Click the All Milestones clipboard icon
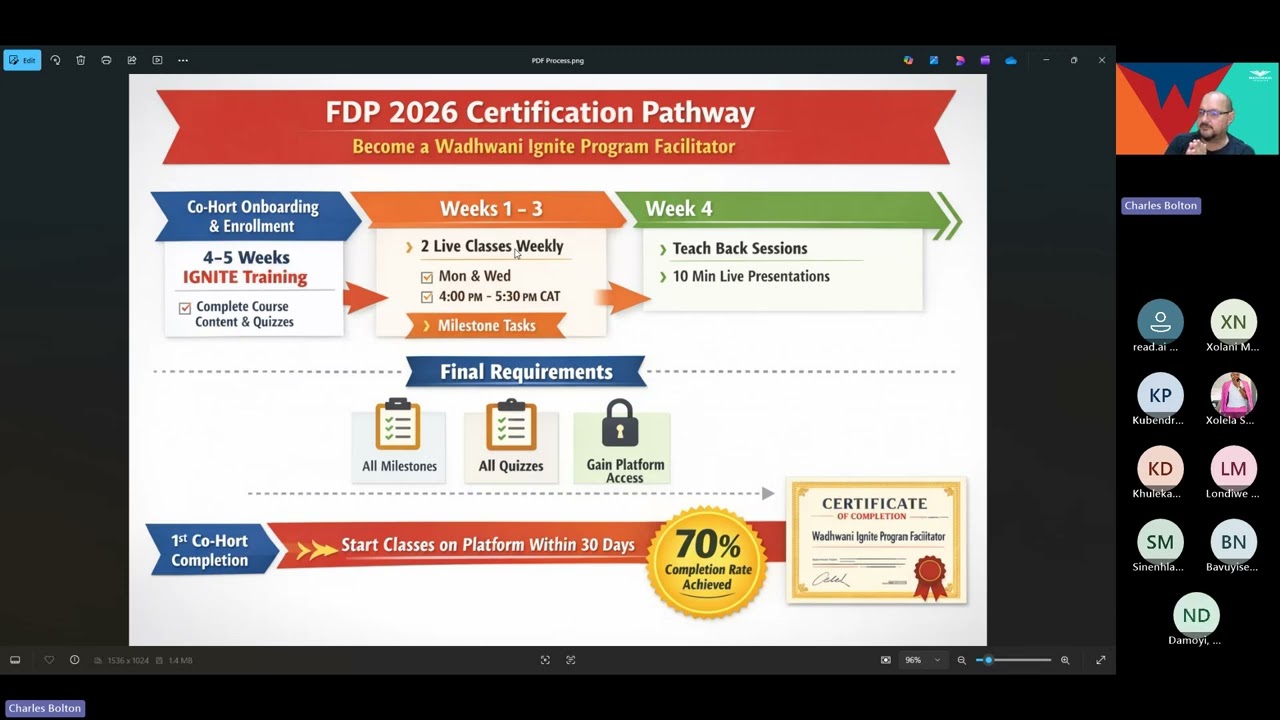This screenshot has width=1280, height=720. coord(398,425)
